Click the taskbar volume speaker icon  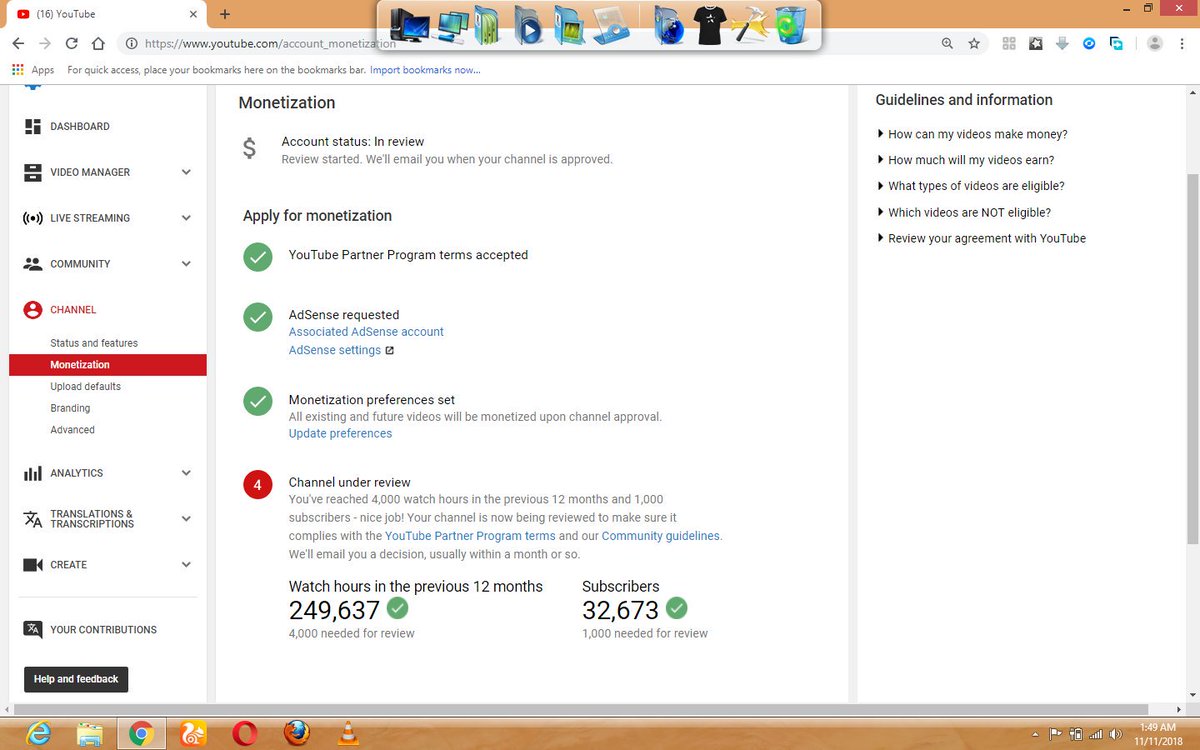[1114, 735]
